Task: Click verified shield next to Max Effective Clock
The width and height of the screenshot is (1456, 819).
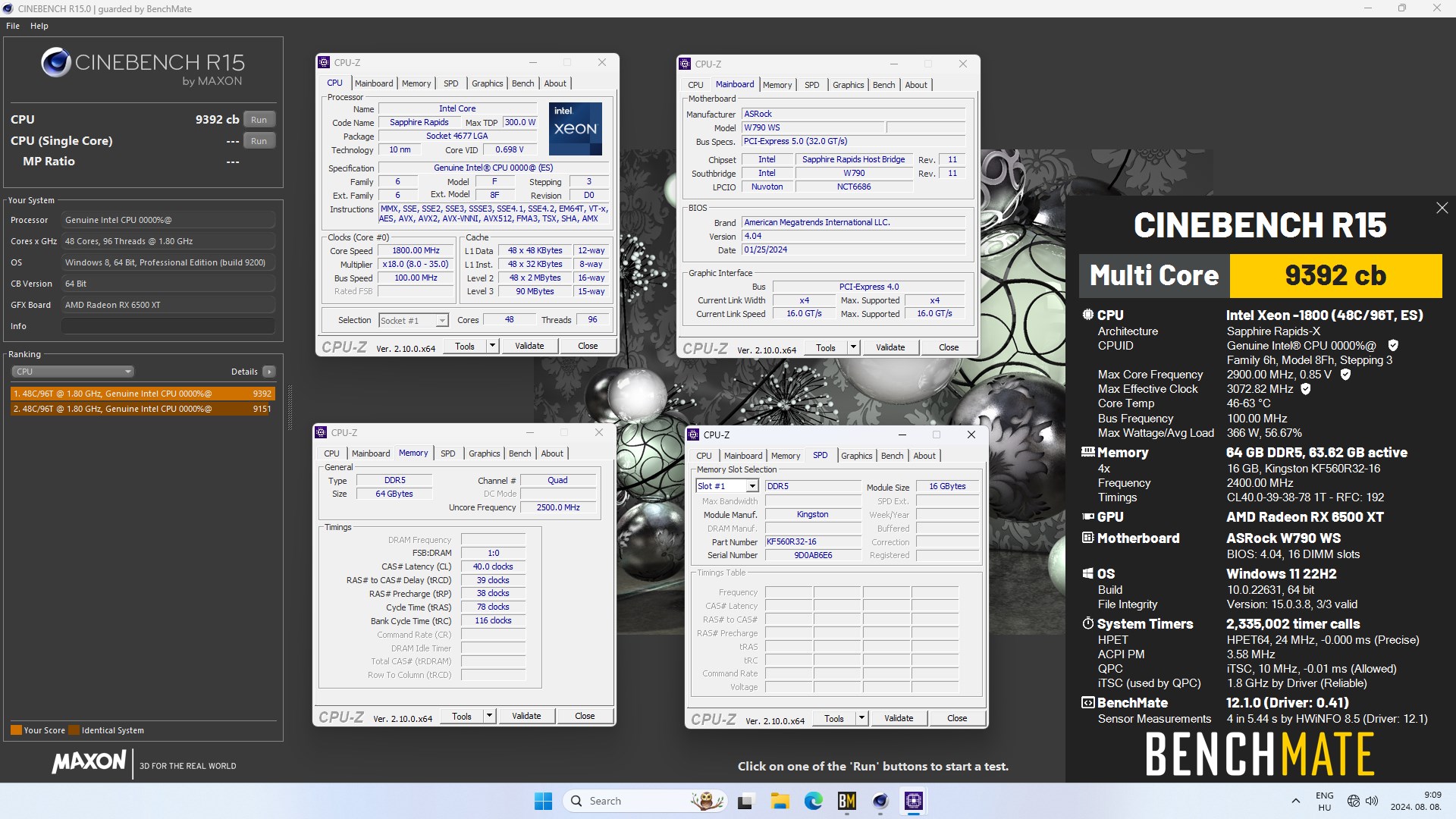Action: (1306, 389)
